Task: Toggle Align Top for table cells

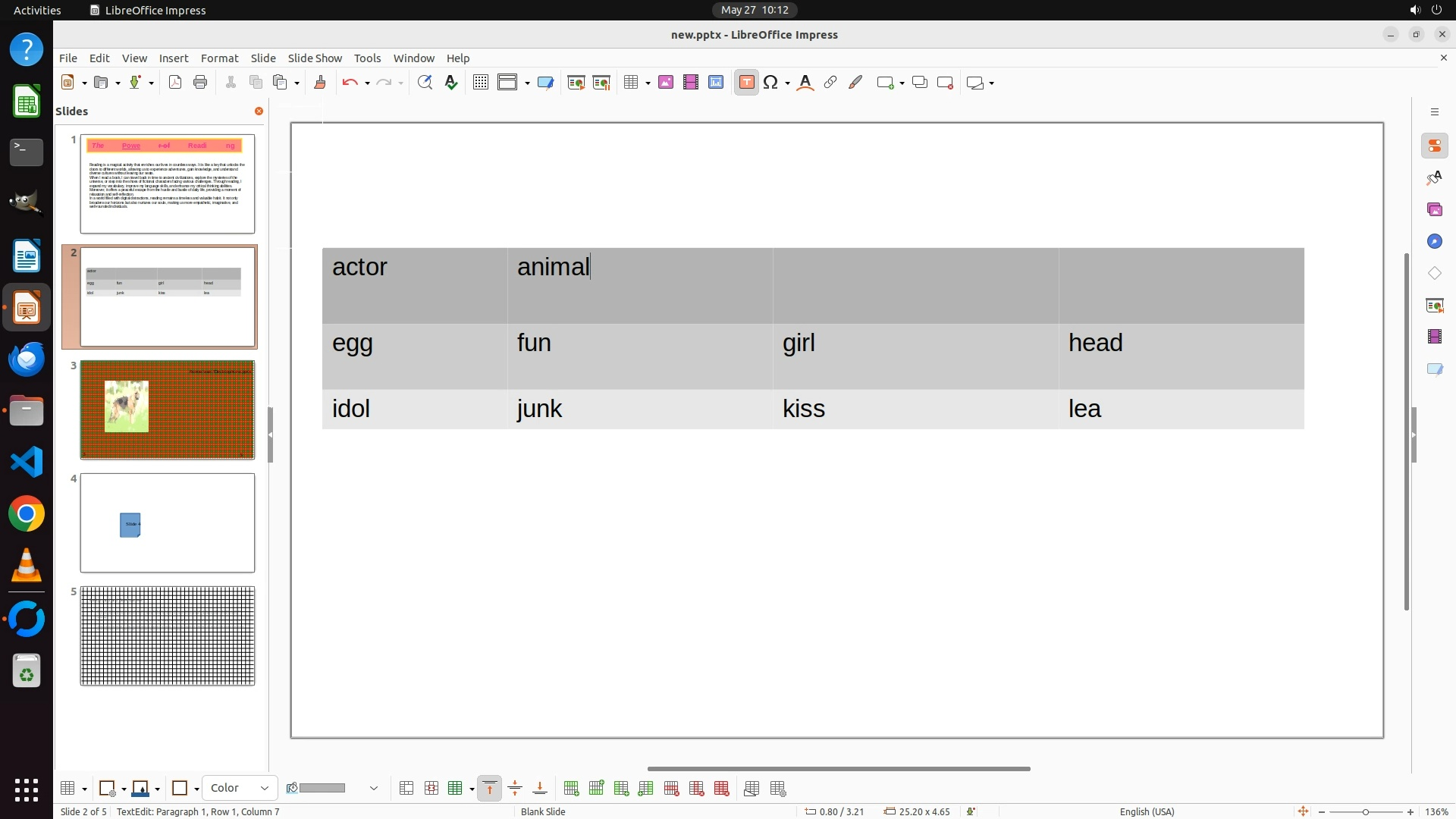Action: pos(490,789)
